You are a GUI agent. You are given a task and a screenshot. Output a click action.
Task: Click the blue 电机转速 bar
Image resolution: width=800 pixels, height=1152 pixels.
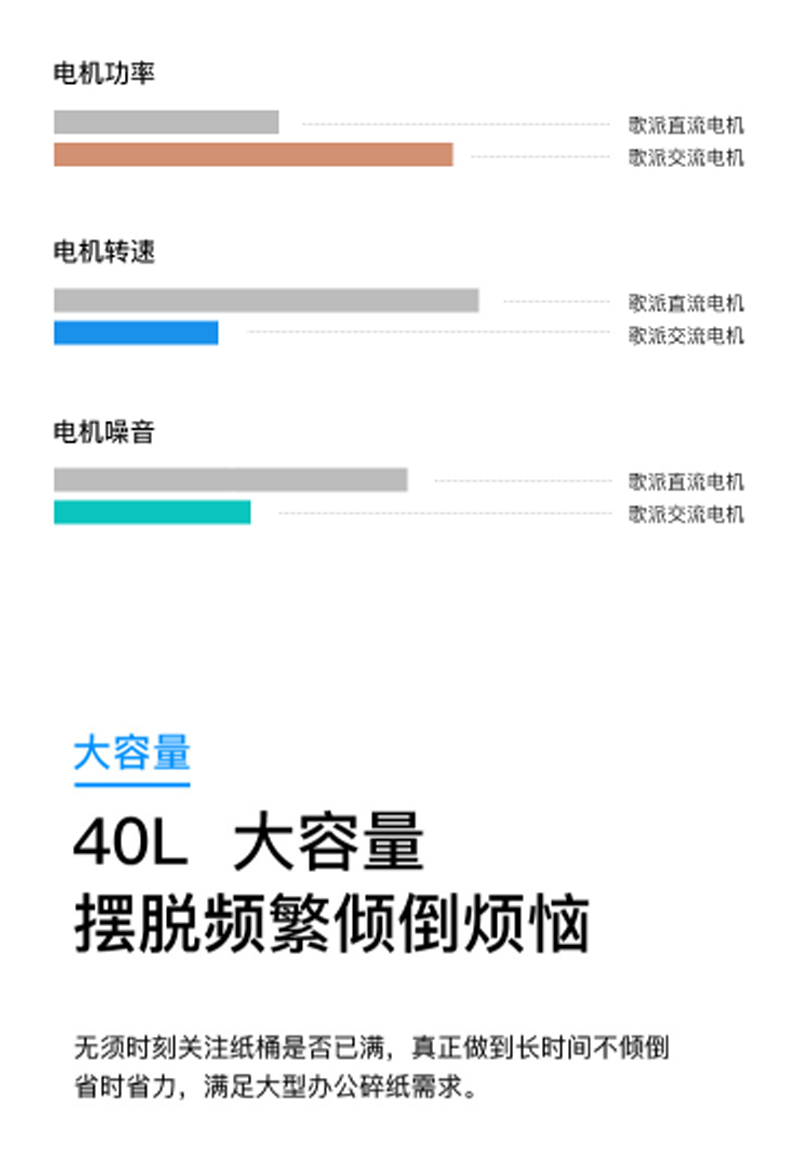pyautogui.click(x=136, y=333)
